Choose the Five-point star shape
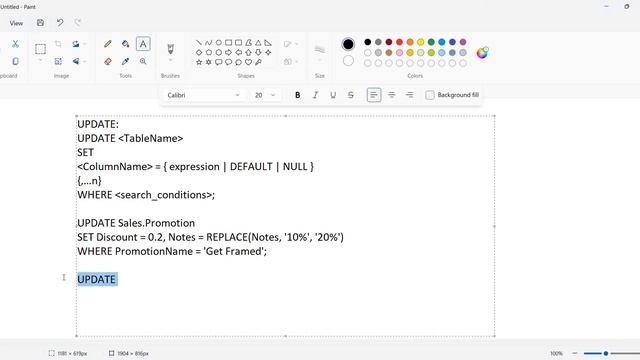 tap(199, 62)
